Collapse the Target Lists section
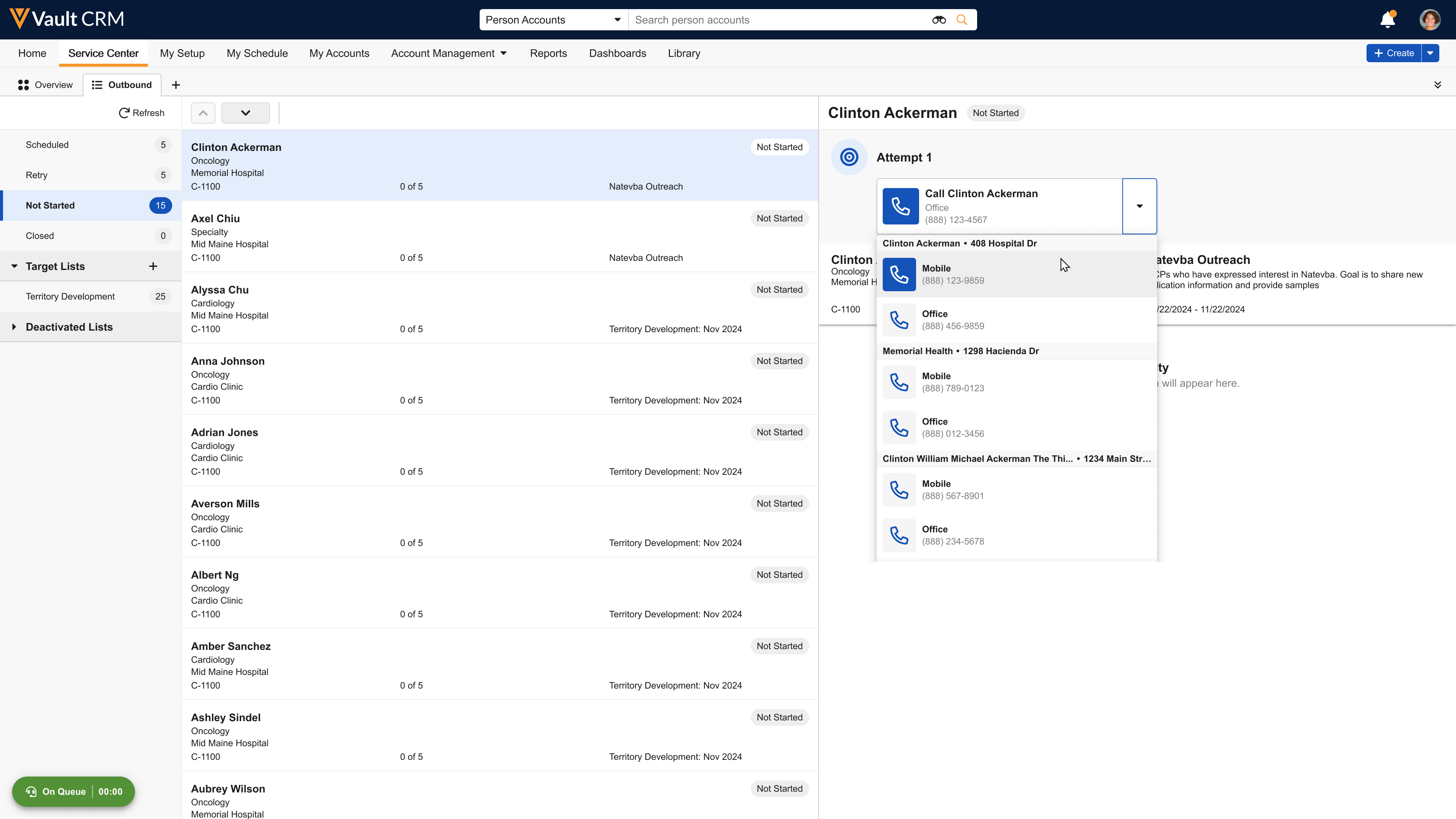1456x819 pixels. tap(14, 266)
